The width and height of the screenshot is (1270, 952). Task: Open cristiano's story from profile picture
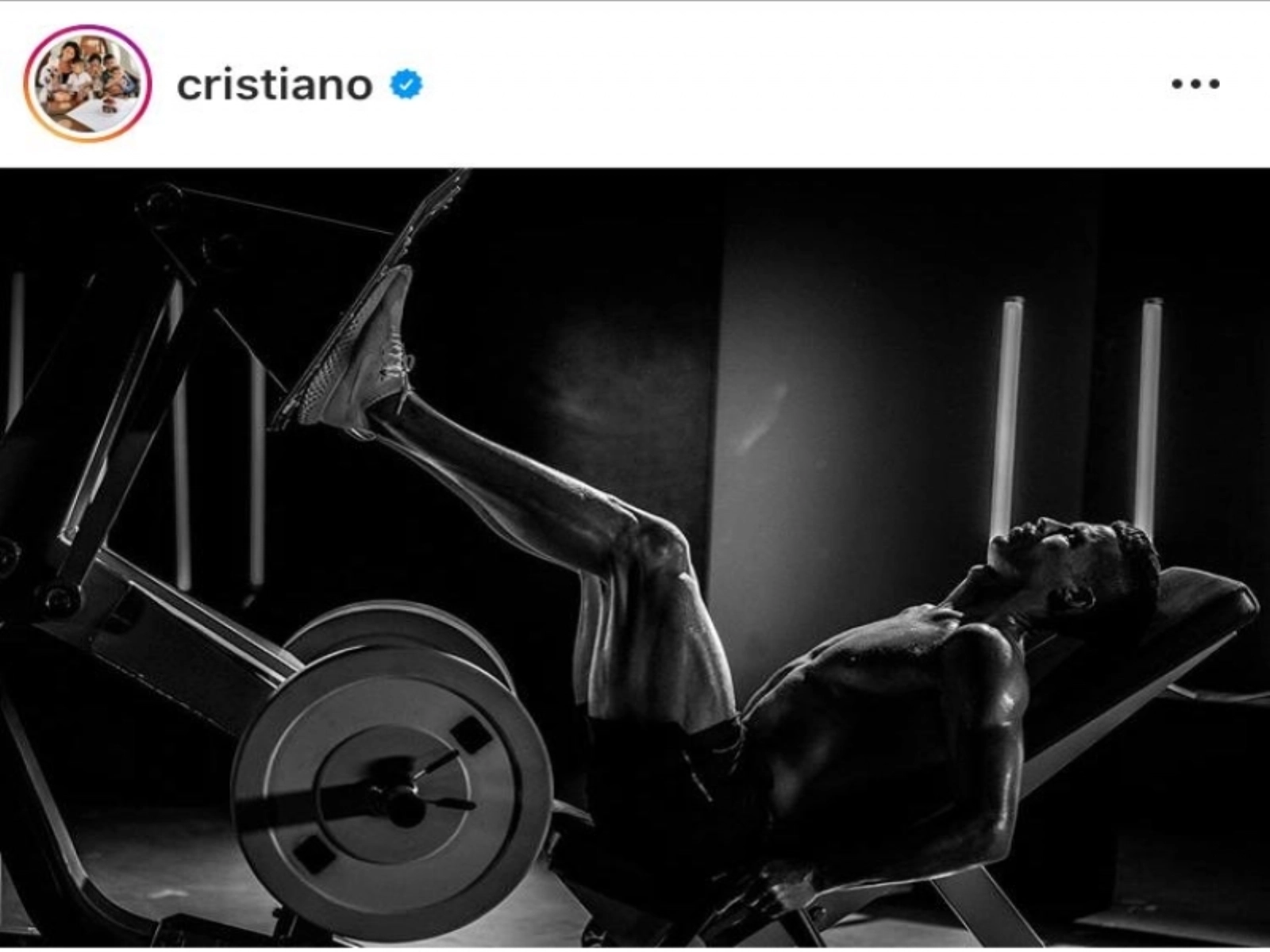(87, 83)
